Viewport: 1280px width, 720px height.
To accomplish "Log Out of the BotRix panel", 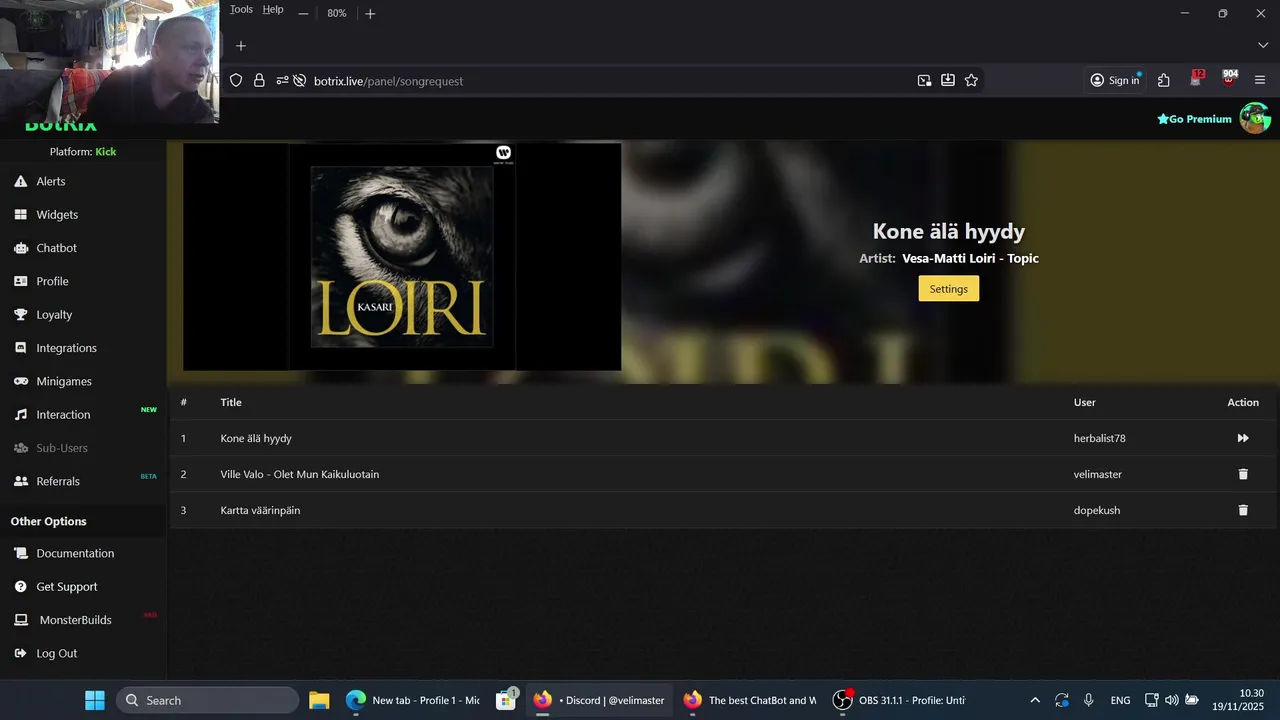I will [x=56, y=653].
